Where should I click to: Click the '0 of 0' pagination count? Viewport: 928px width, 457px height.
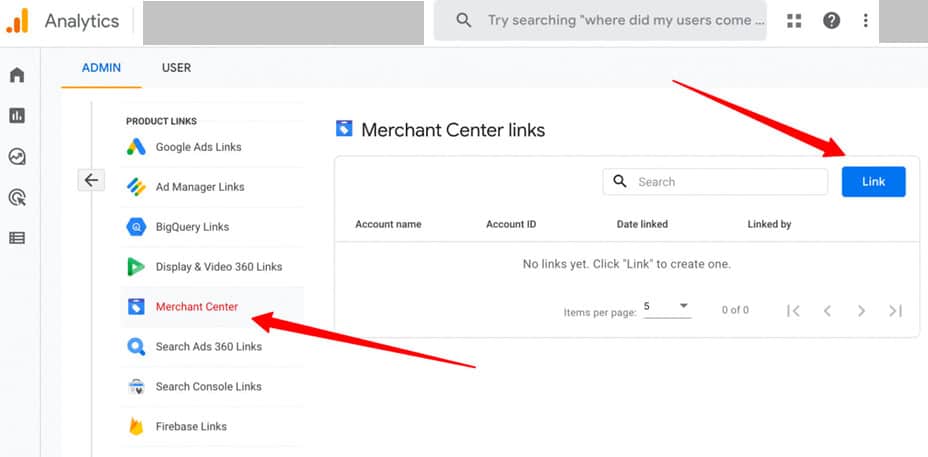[x=735, y=310]
